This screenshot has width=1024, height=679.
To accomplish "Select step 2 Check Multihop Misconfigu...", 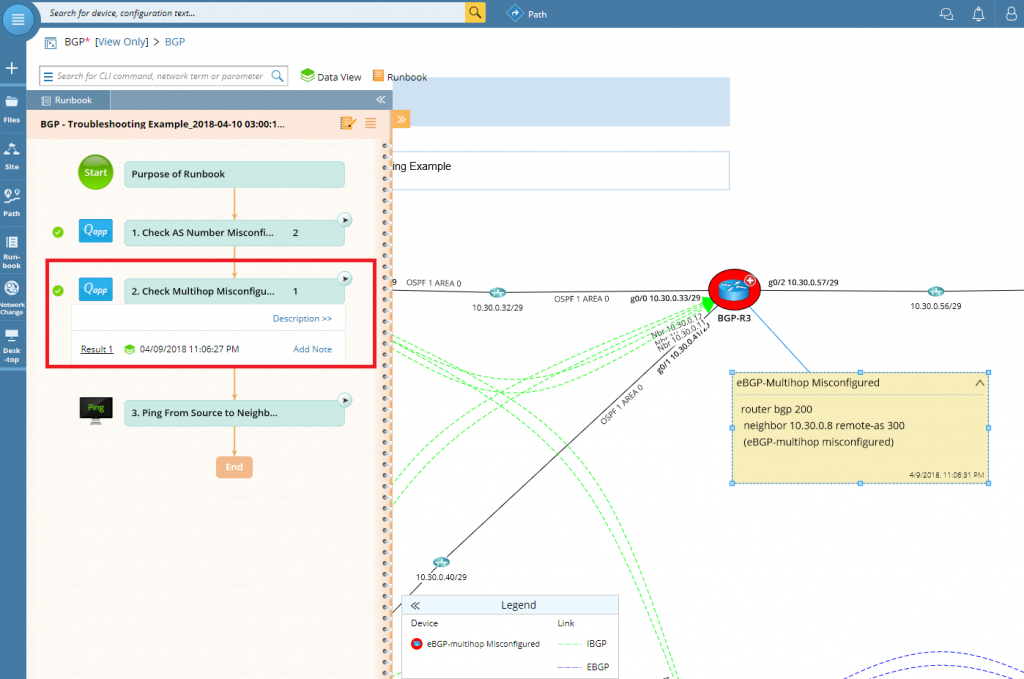I will point(234,291).
